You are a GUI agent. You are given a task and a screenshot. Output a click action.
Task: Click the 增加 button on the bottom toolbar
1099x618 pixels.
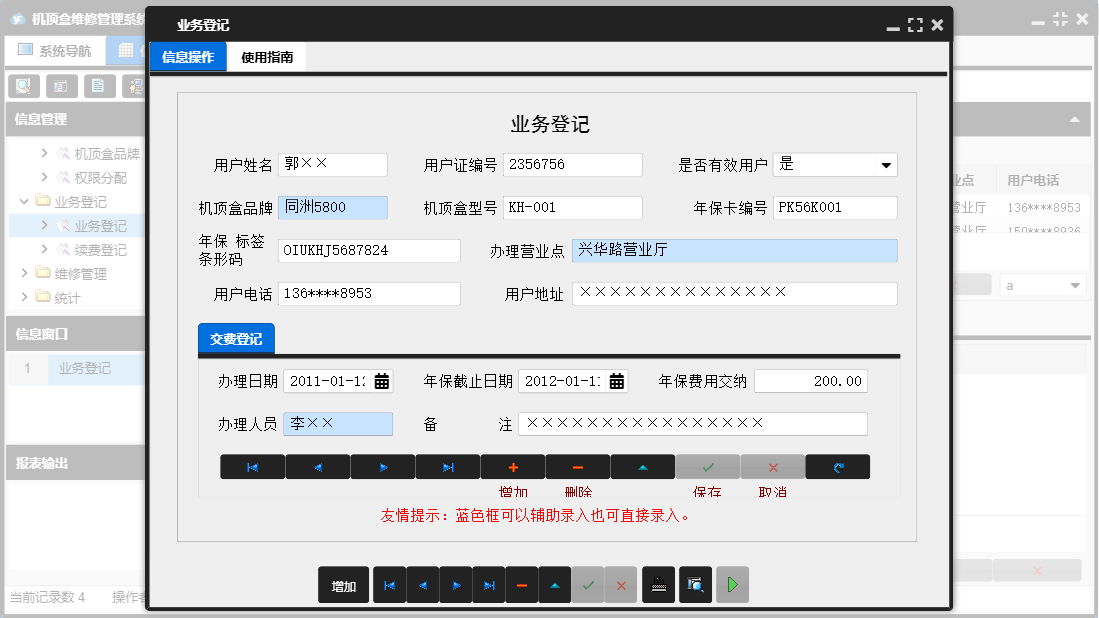pyautogui.click(x=343, y=585)
